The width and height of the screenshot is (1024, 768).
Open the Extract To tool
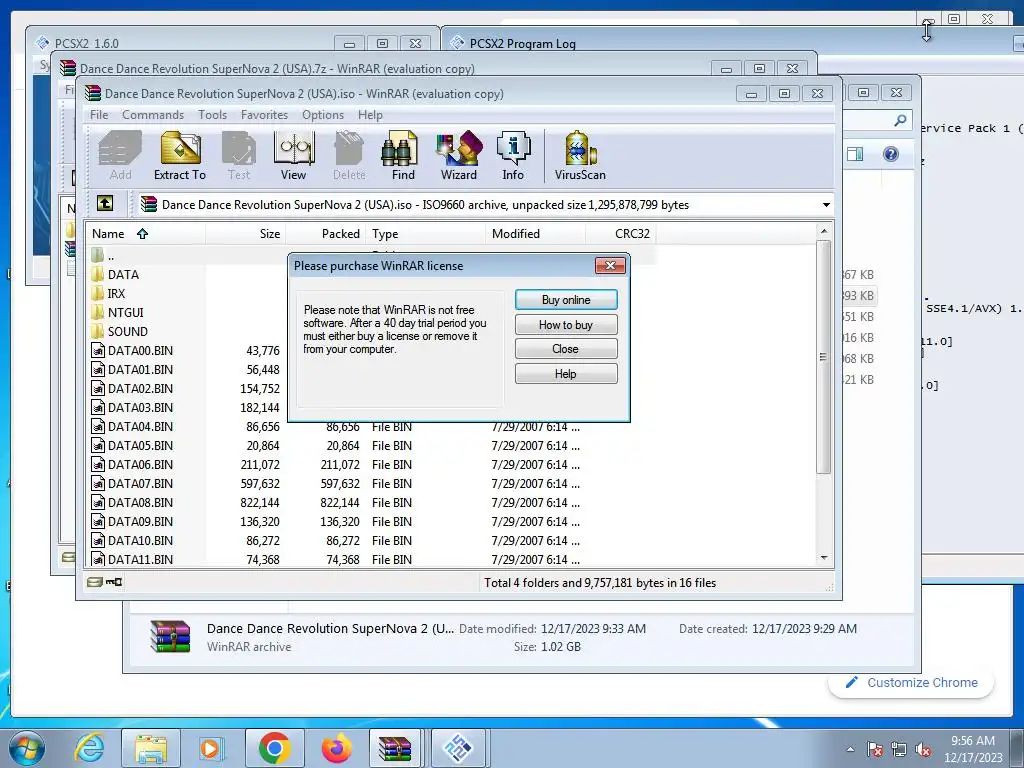[x=180, y=155]
